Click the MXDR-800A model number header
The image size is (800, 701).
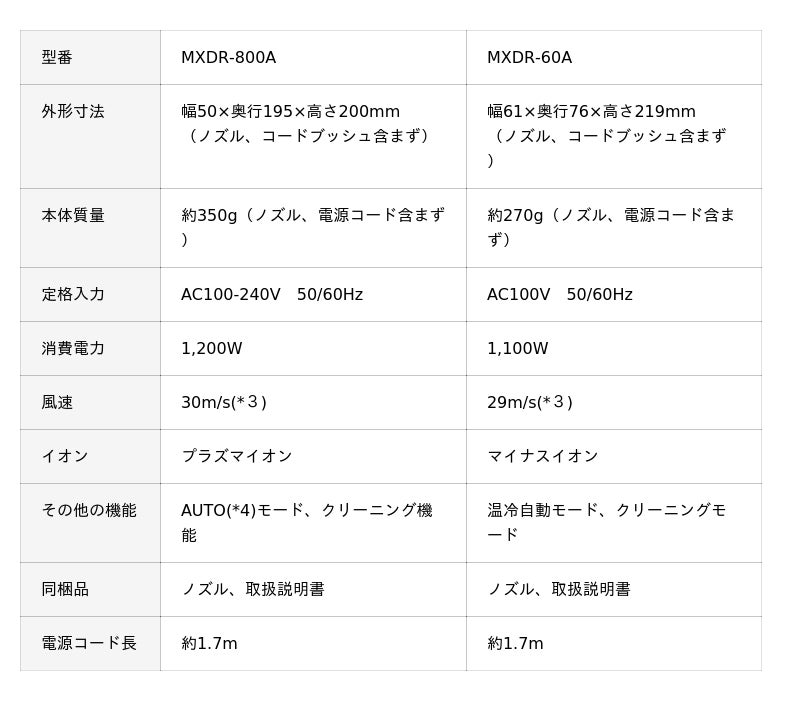[x=228, y=58]
